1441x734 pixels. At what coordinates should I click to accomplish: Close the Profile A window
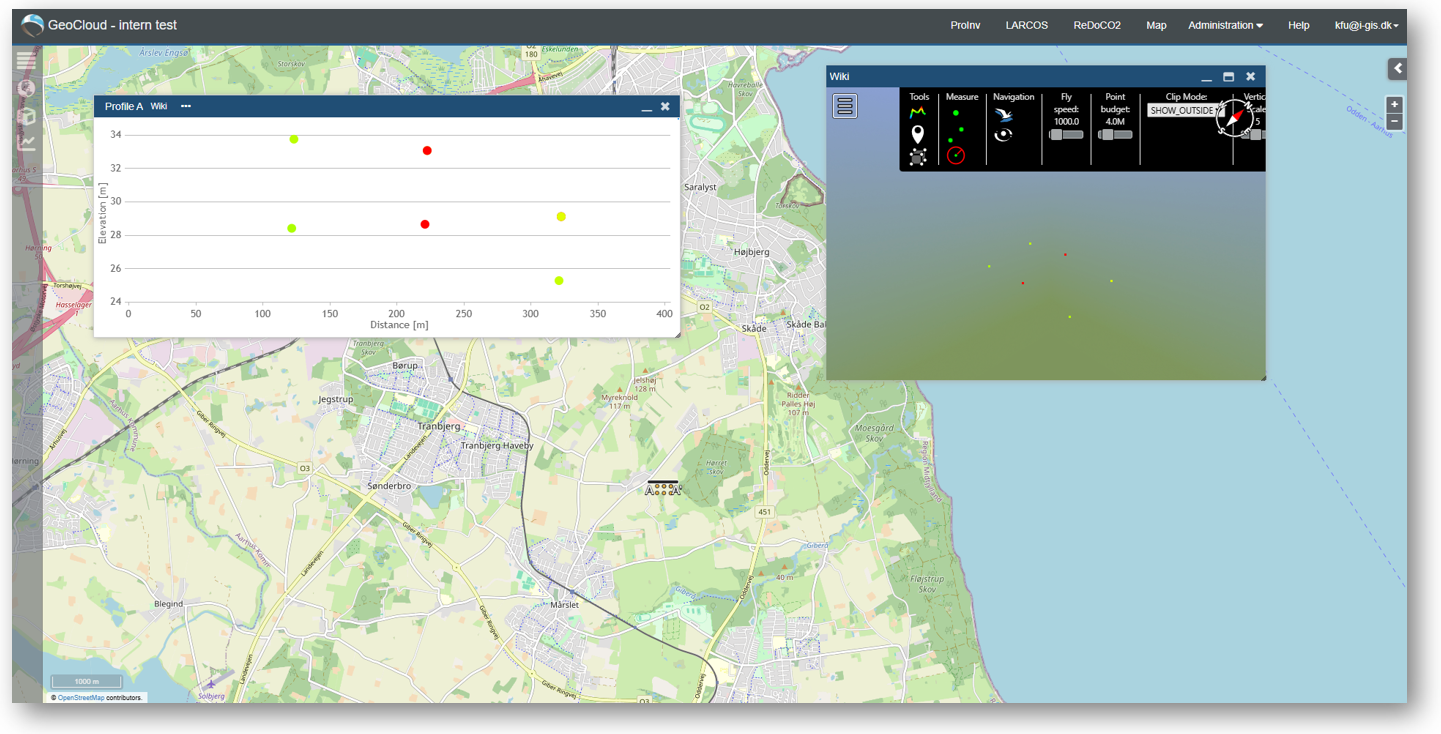click(x=665, y=106)
